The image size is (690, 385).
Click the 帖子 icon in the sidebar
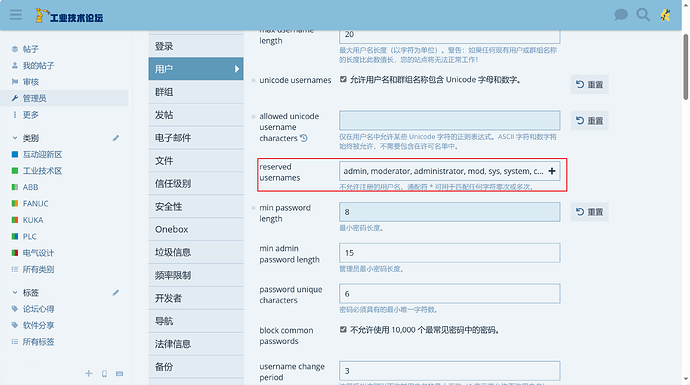(x=15, y=49)
